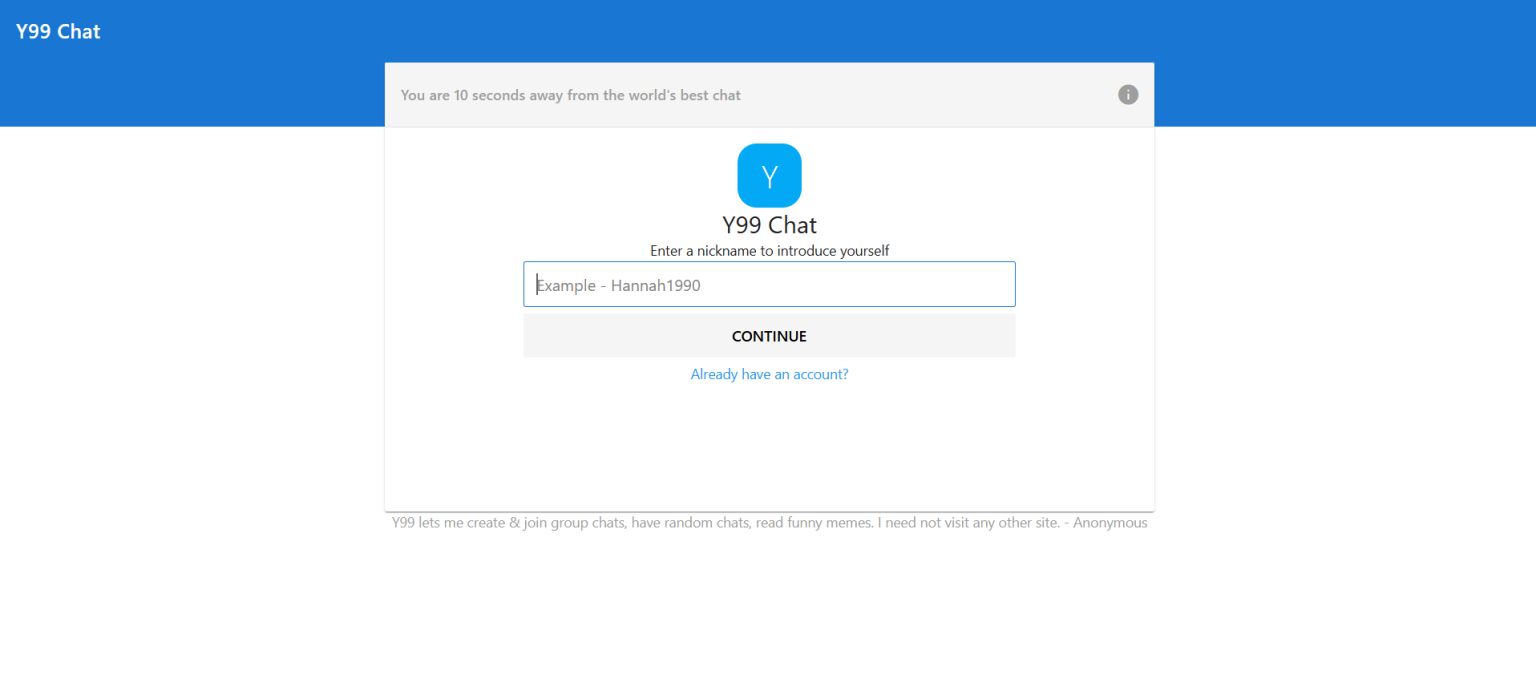This screenshot has width=1536, height=691.
Task: Click the CONTINUE button
Action: pyautogui.click(x=769, y=335)
